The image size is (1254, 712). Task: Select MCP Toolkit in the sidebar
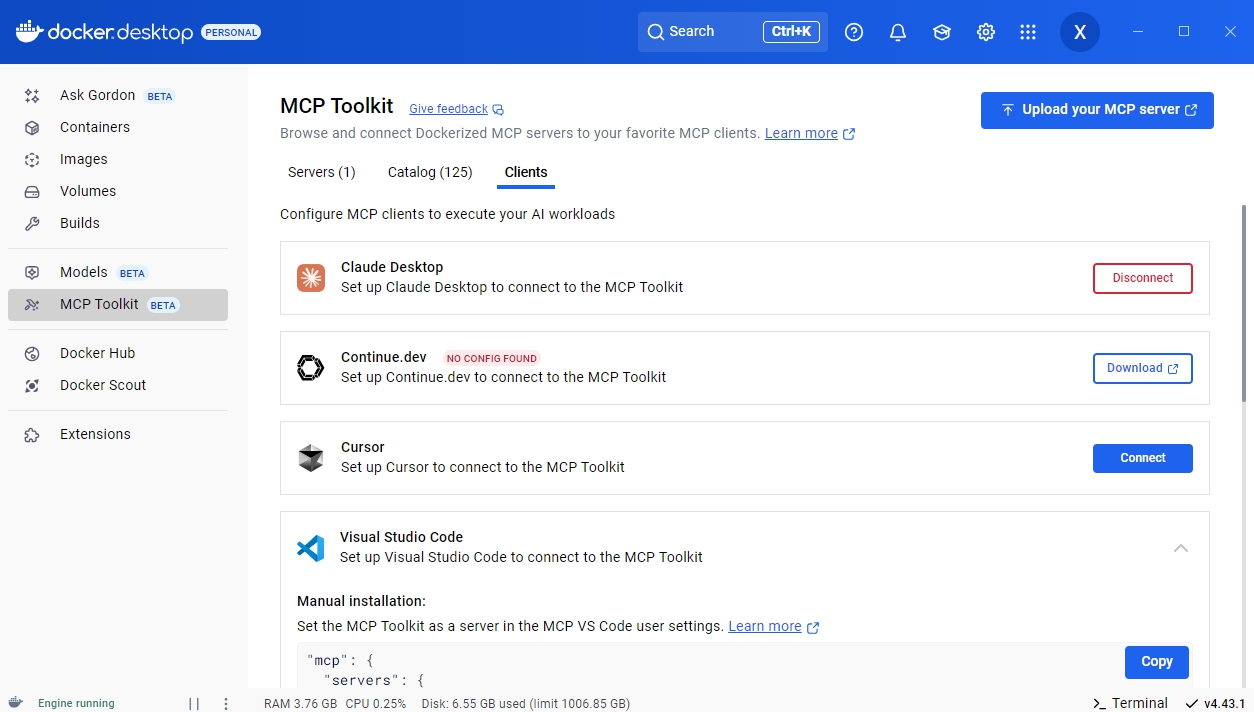point(117,305)
